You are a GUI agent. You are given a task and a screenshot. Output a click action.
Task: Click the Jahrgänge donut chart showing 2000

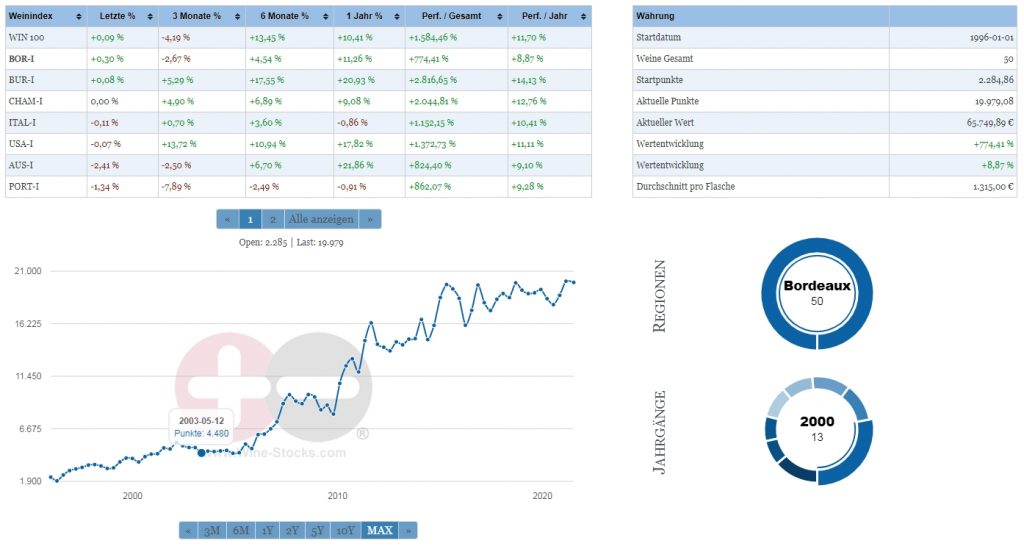tap(817, 430)
